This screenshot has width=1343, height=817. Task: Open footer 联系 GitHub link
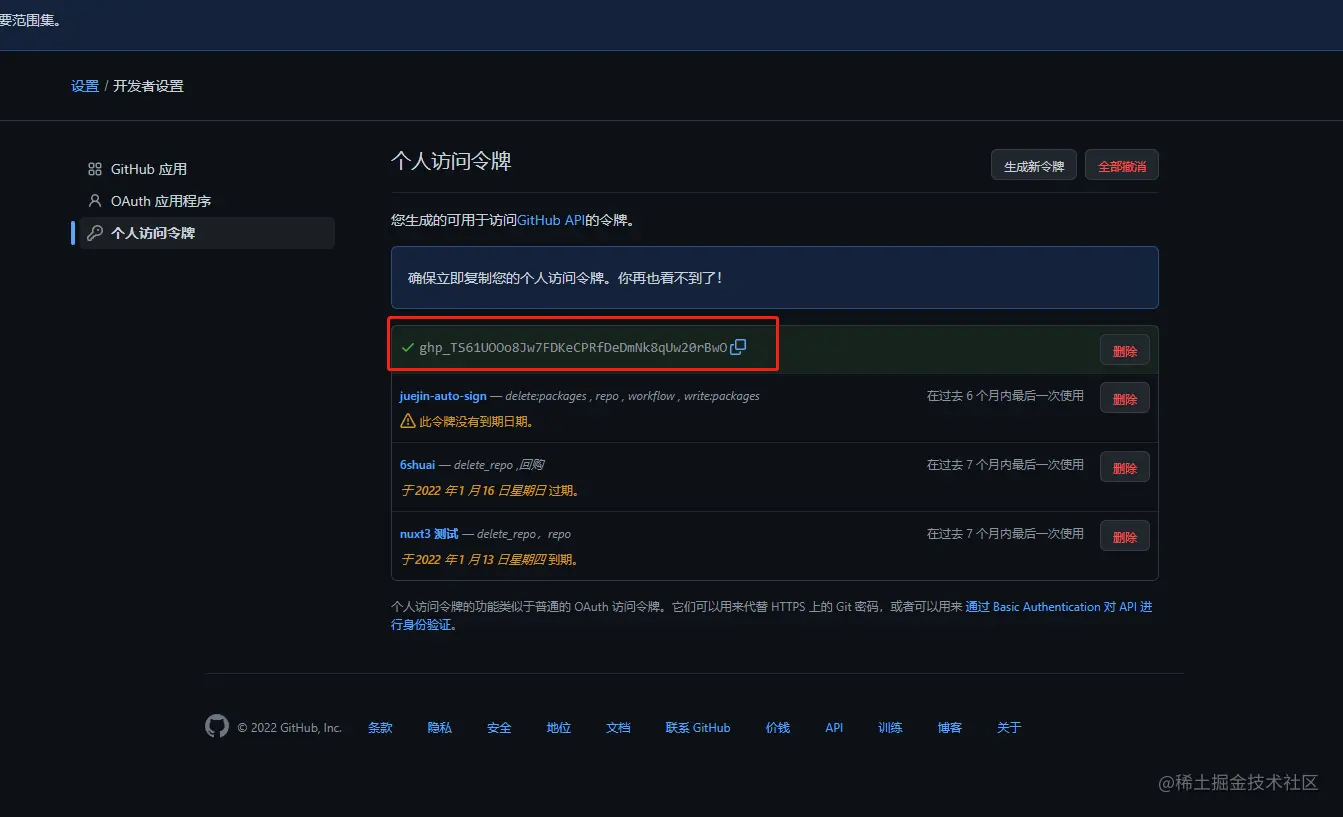tap(698, 728)
